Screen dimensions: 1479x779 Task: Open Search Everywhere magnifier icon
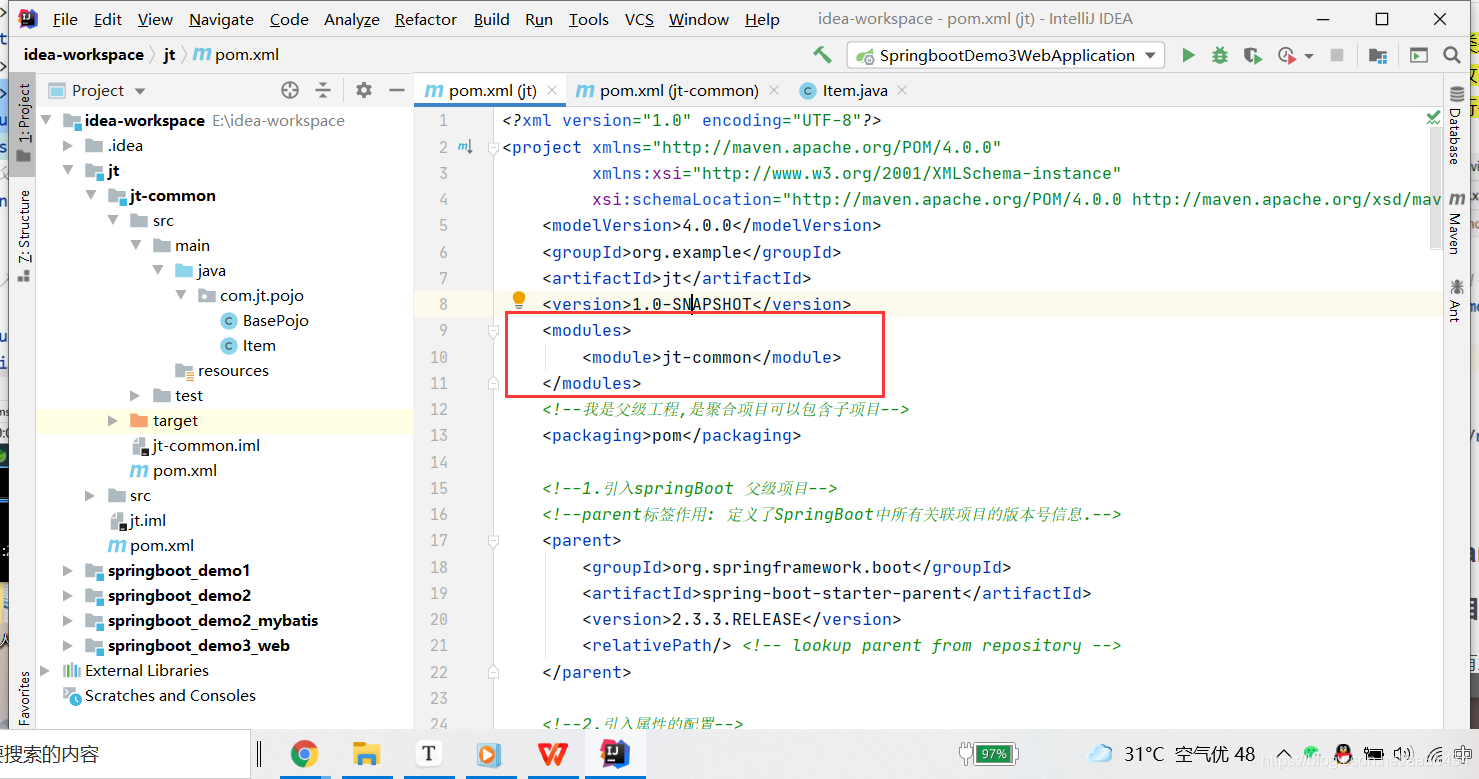coord(1452,55)
